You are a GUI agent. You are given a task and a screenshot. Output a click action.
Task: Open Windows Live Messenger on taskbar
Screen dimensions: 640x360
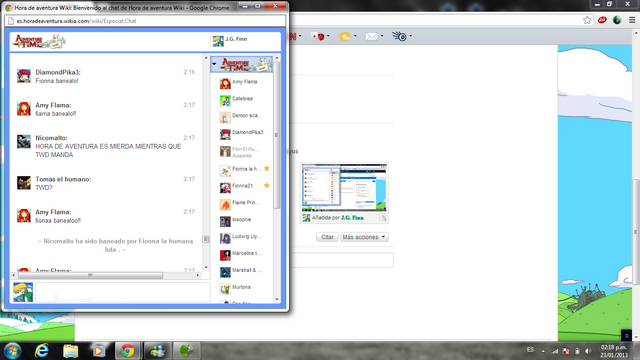[157, 351]
